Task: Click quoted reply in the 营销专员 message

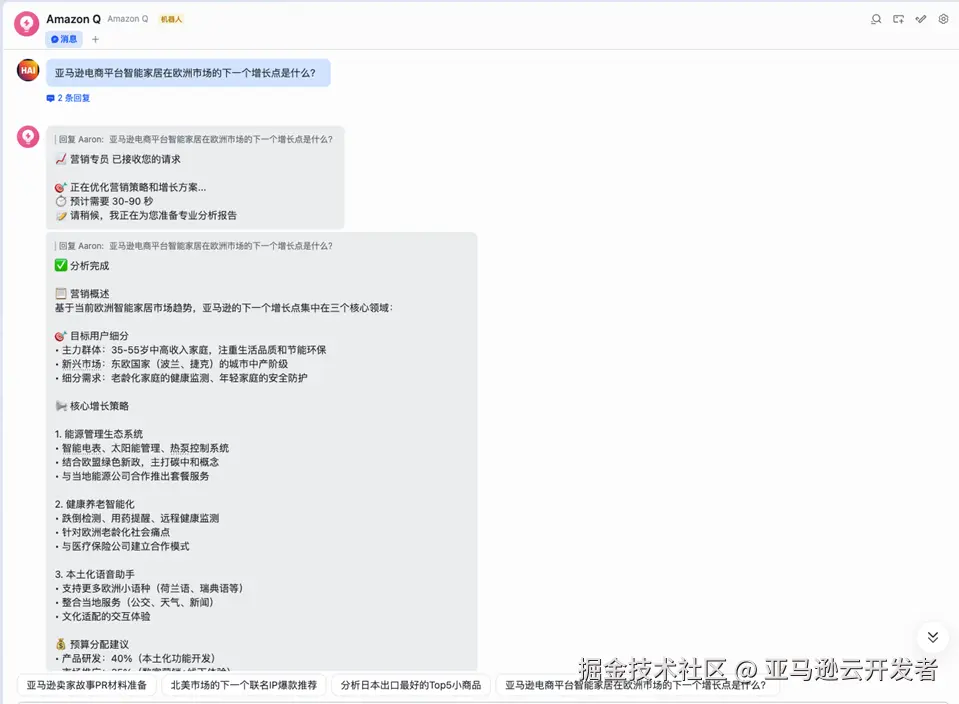Action: click(x=193, y=139)
